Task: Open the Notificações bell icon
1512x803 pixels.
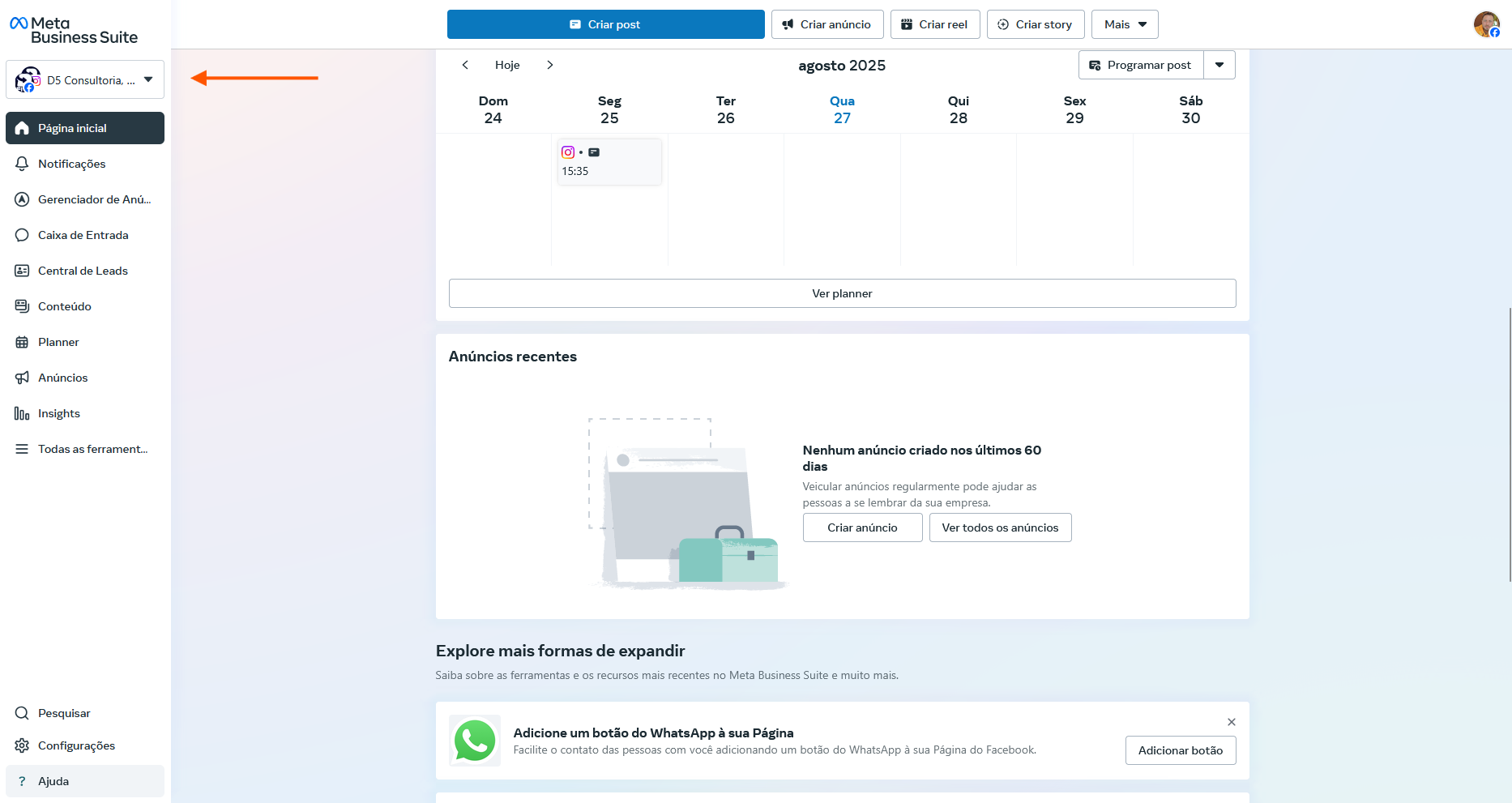Action: tap(22, 164)
